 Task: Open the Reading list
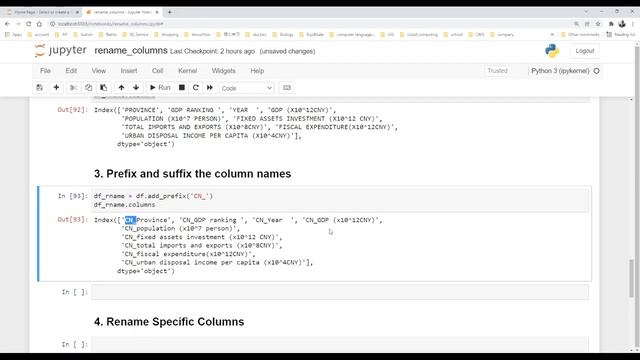pyautogui.click(x=621, y=35)
